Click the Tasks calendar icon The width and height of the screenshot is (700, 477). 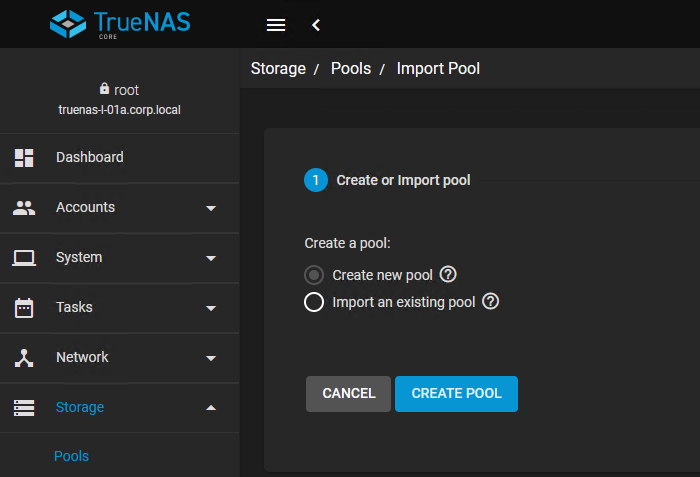24,308
